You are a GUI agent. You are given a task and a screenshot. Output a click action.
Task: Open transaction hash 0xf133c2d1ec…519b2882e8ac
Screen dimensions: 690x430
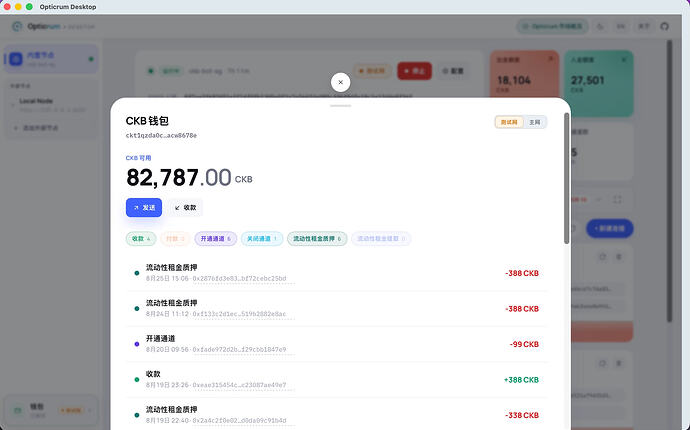239,314
